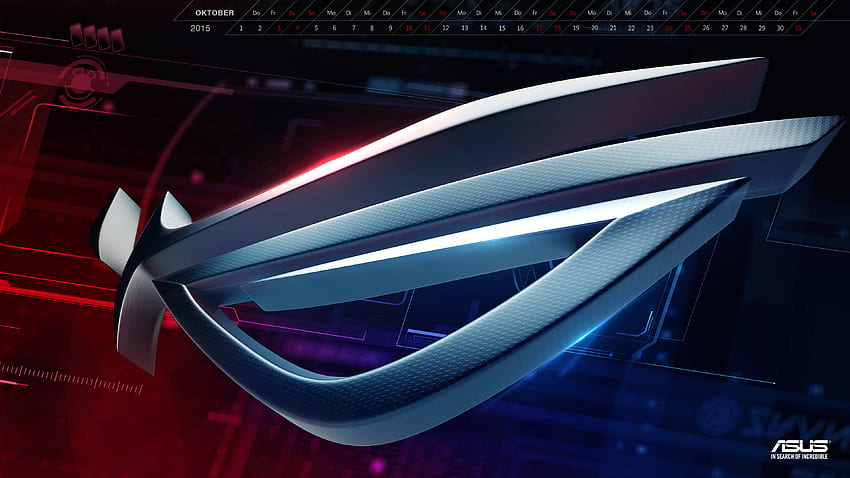Click the OKTOBER month label
Viewport: 850px width, 478px height.
coord(215,12)
